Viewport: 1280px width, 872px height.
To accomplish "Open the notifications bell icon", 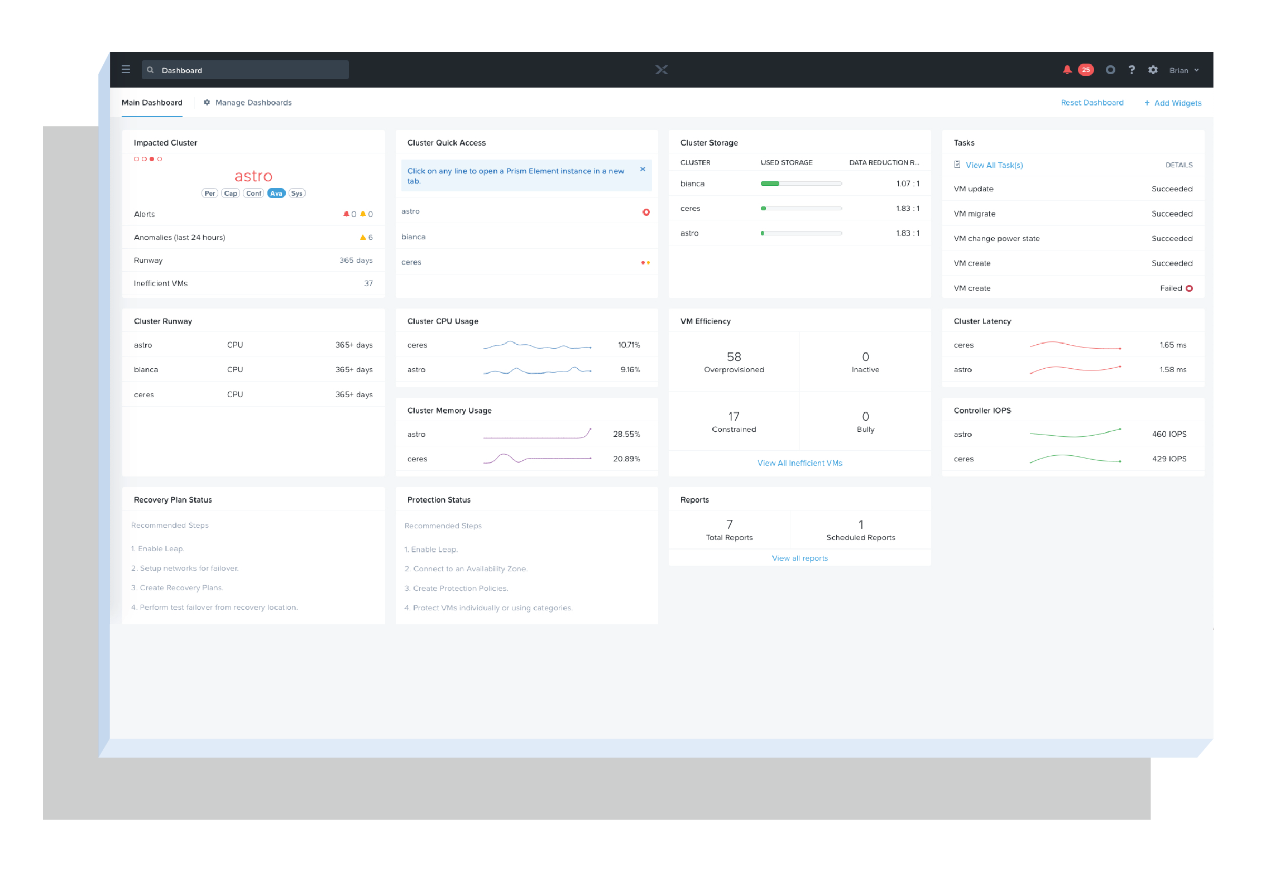I will point(1066,69).
